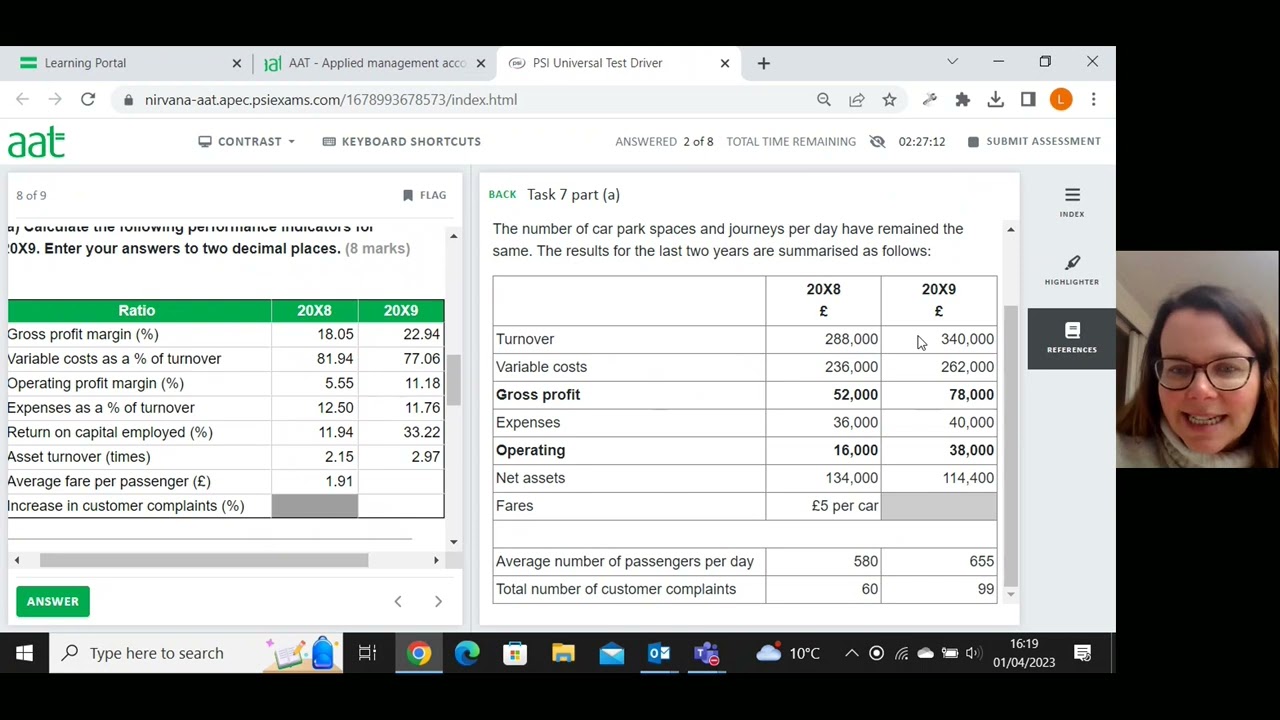Screen dimensions: 1280x720
Task: Open the CONTRAST dropdown
Action: (247, 141)
